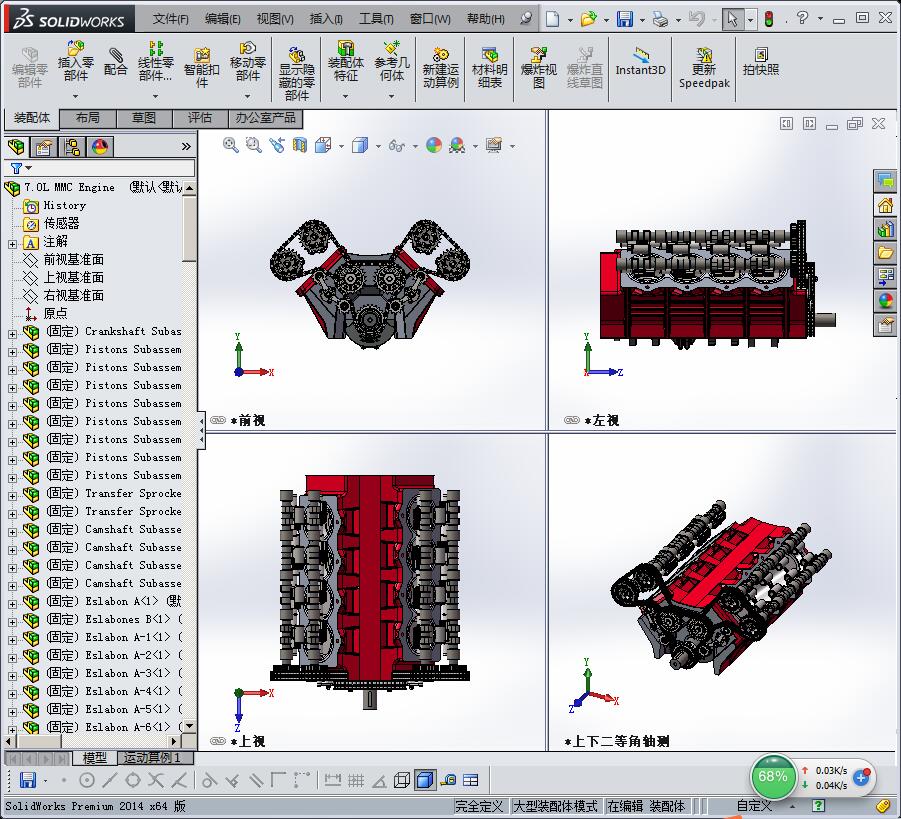Click the feature tree vertical scrollbar thumb
Viewport: 901px width, 819px height.
pos(189,228)
